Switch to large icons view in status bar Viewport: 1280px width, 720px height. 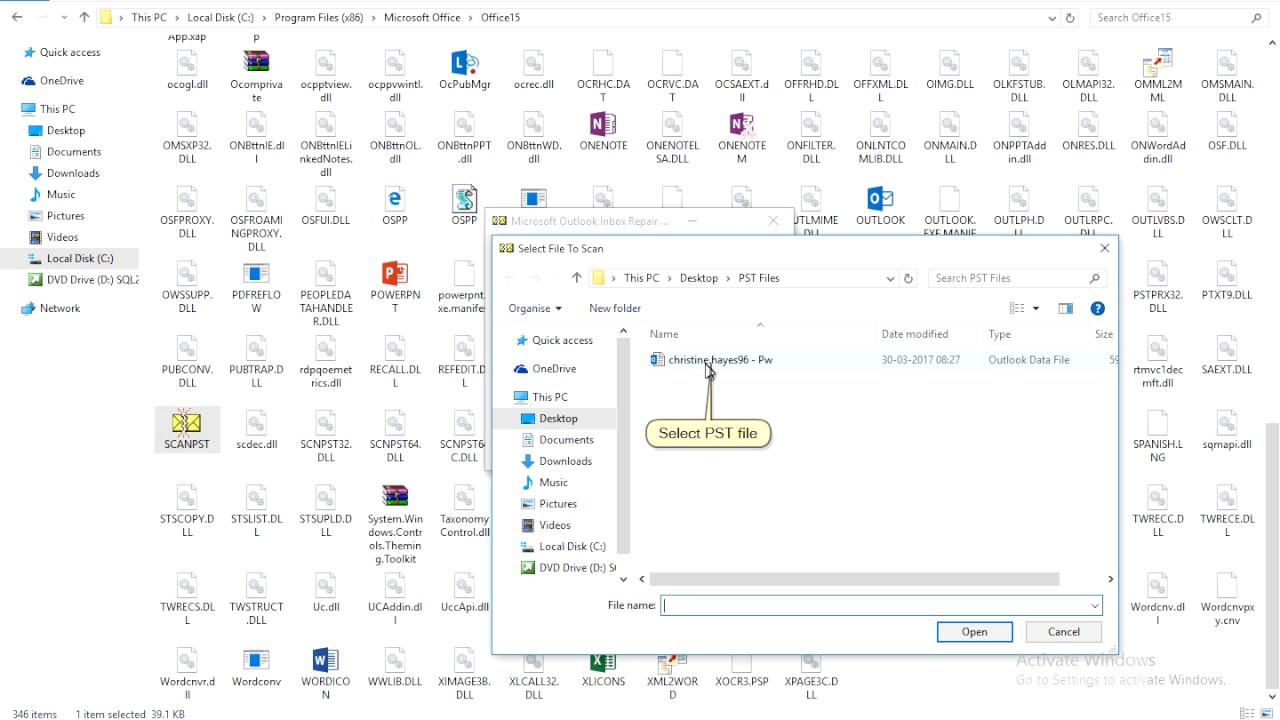1265,714
